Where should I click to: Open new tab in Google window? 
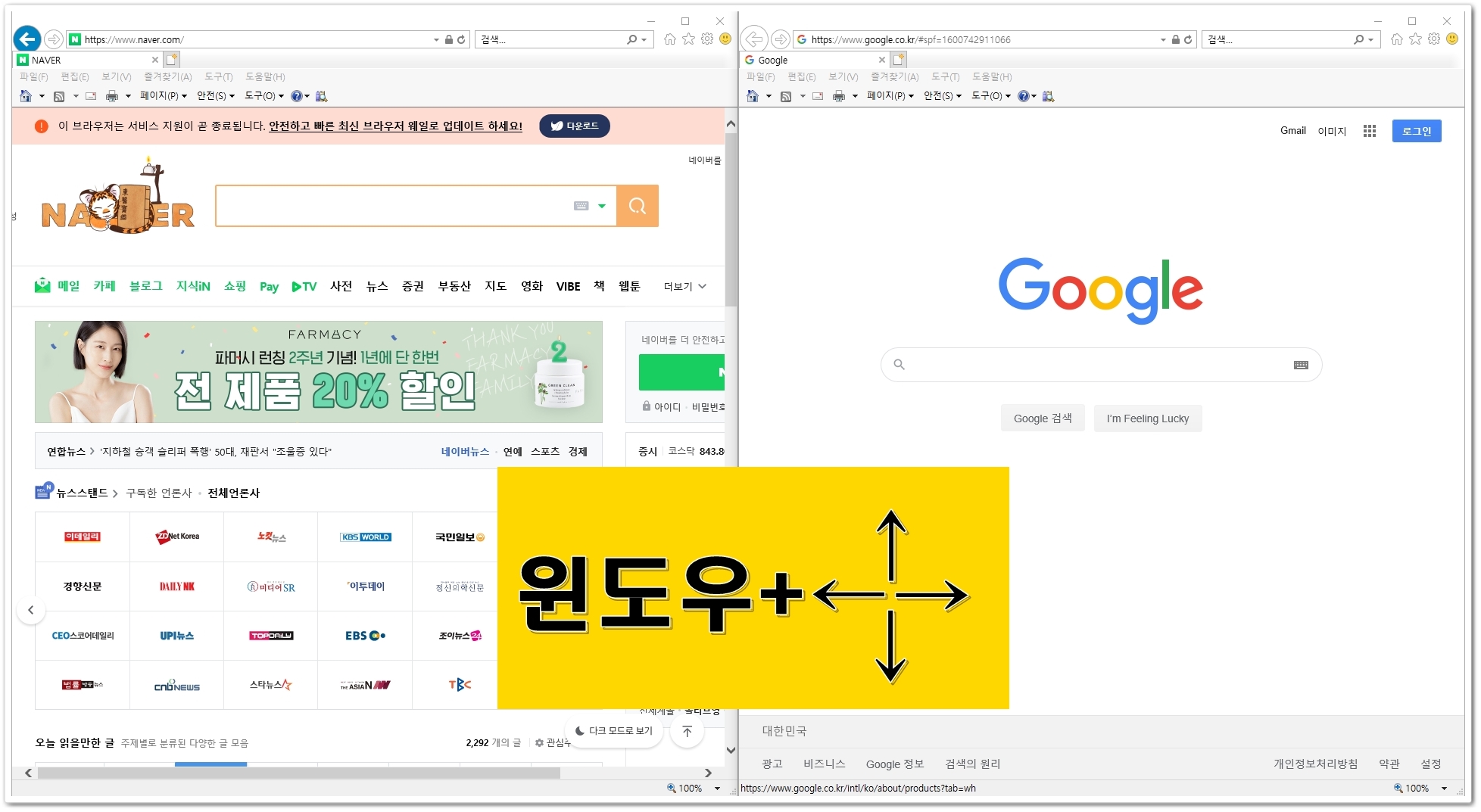(899, 59)
